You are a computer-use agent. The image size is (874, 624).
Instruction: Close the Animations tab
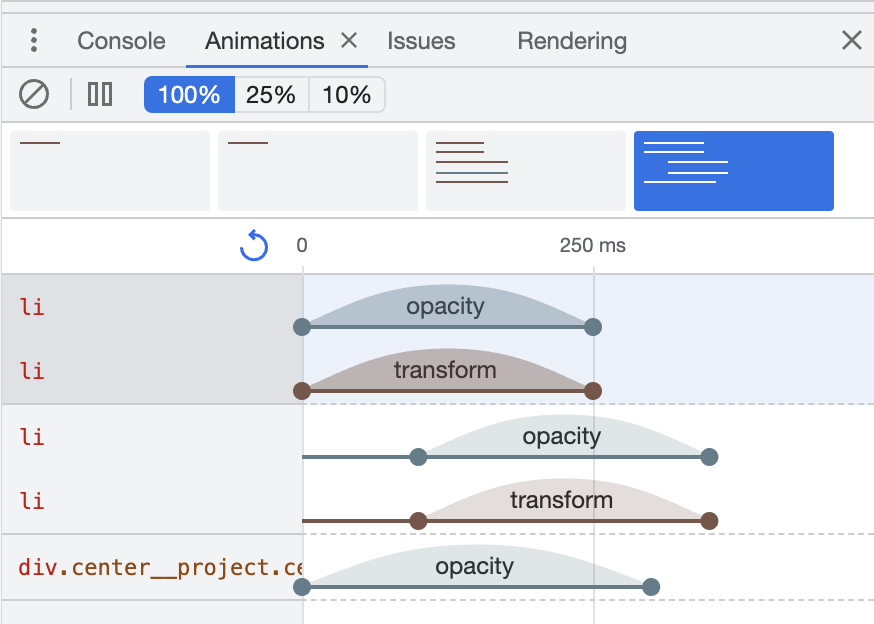[349, 40]
